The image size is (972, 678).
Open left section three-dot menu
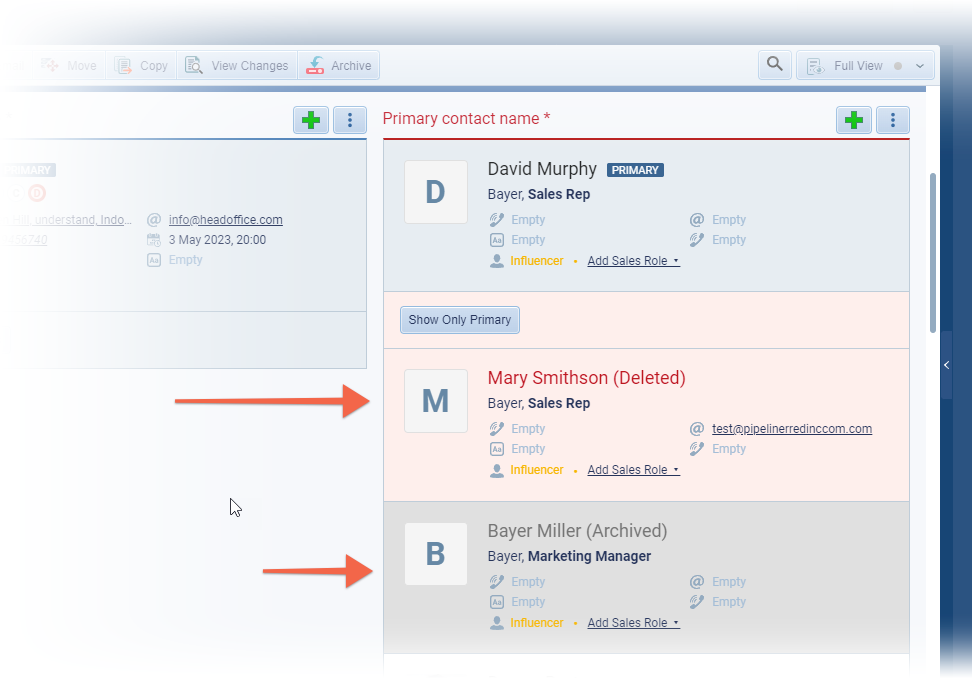(350, 120)
